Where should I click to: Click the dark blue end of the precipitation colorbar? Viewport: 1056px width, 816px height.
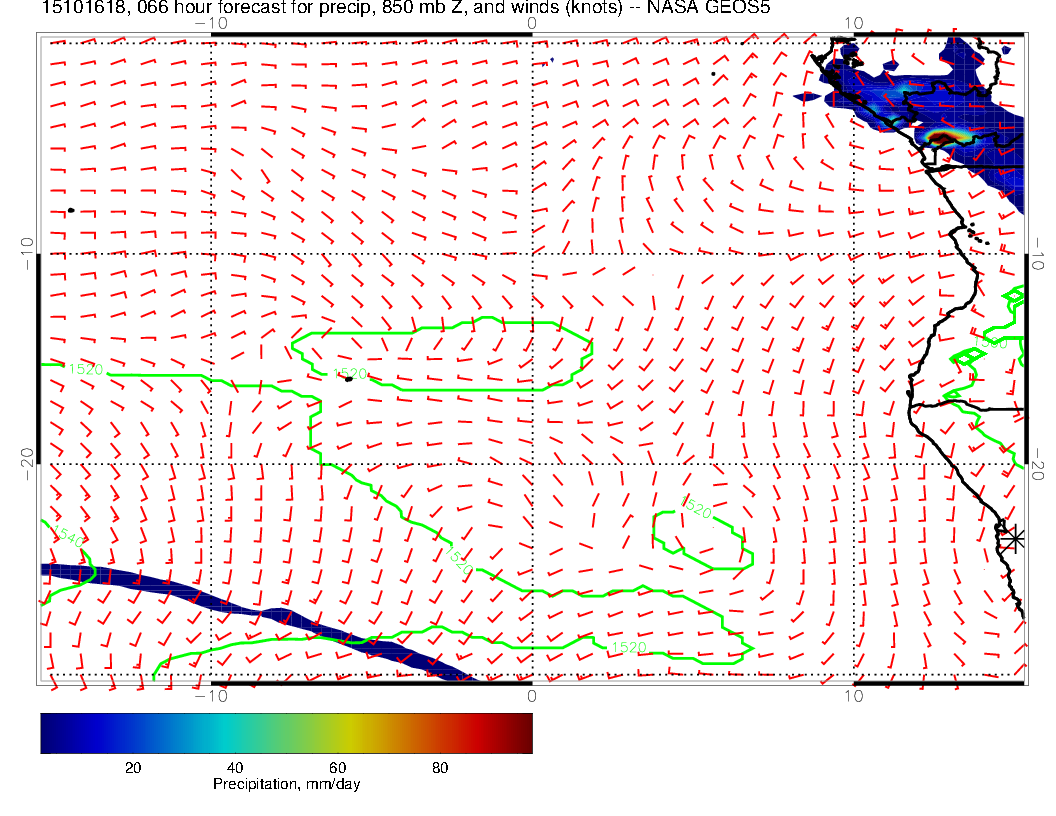pos(52,732)
